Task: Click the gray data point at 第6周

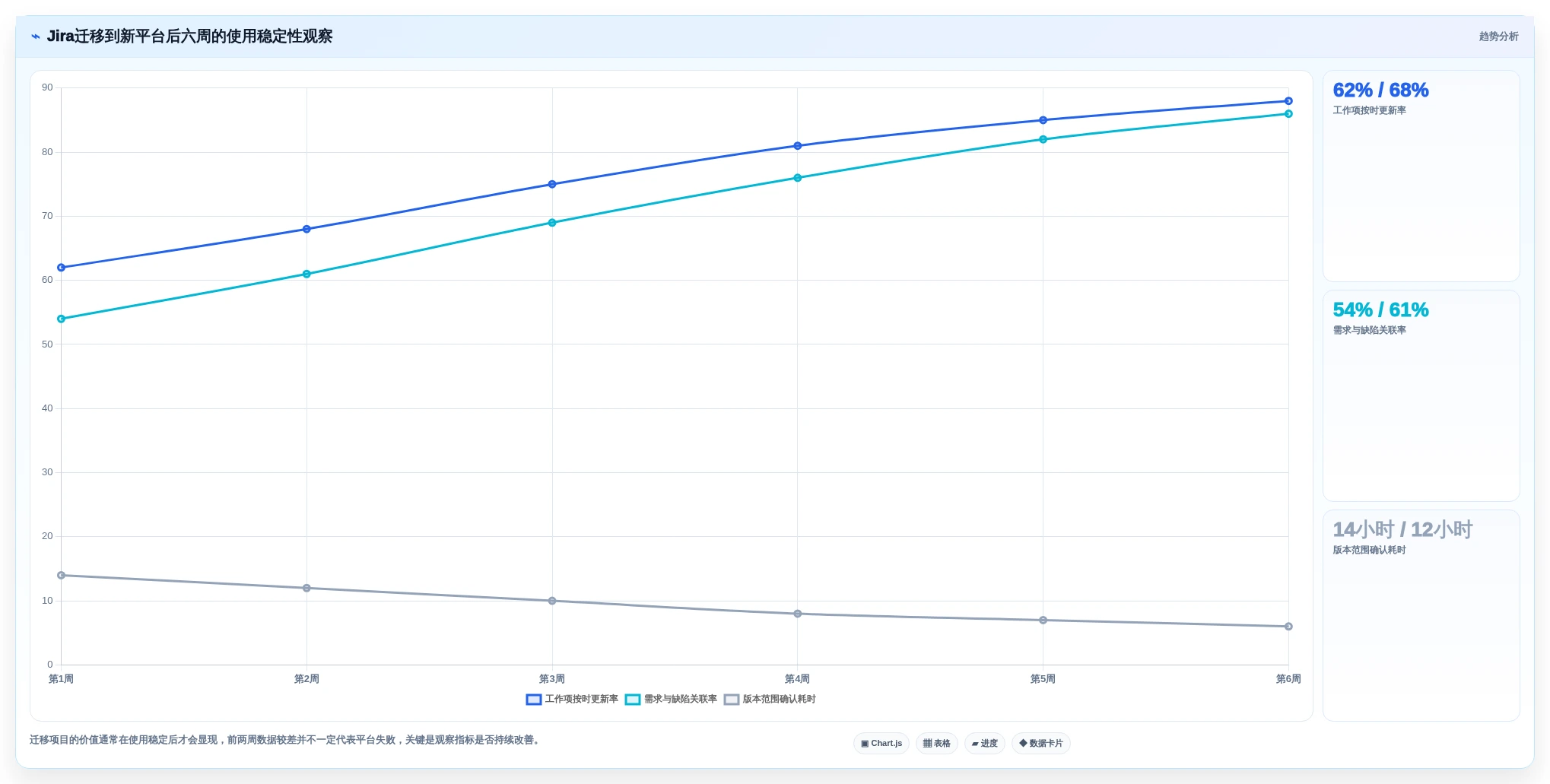Action: point(1288,627)
